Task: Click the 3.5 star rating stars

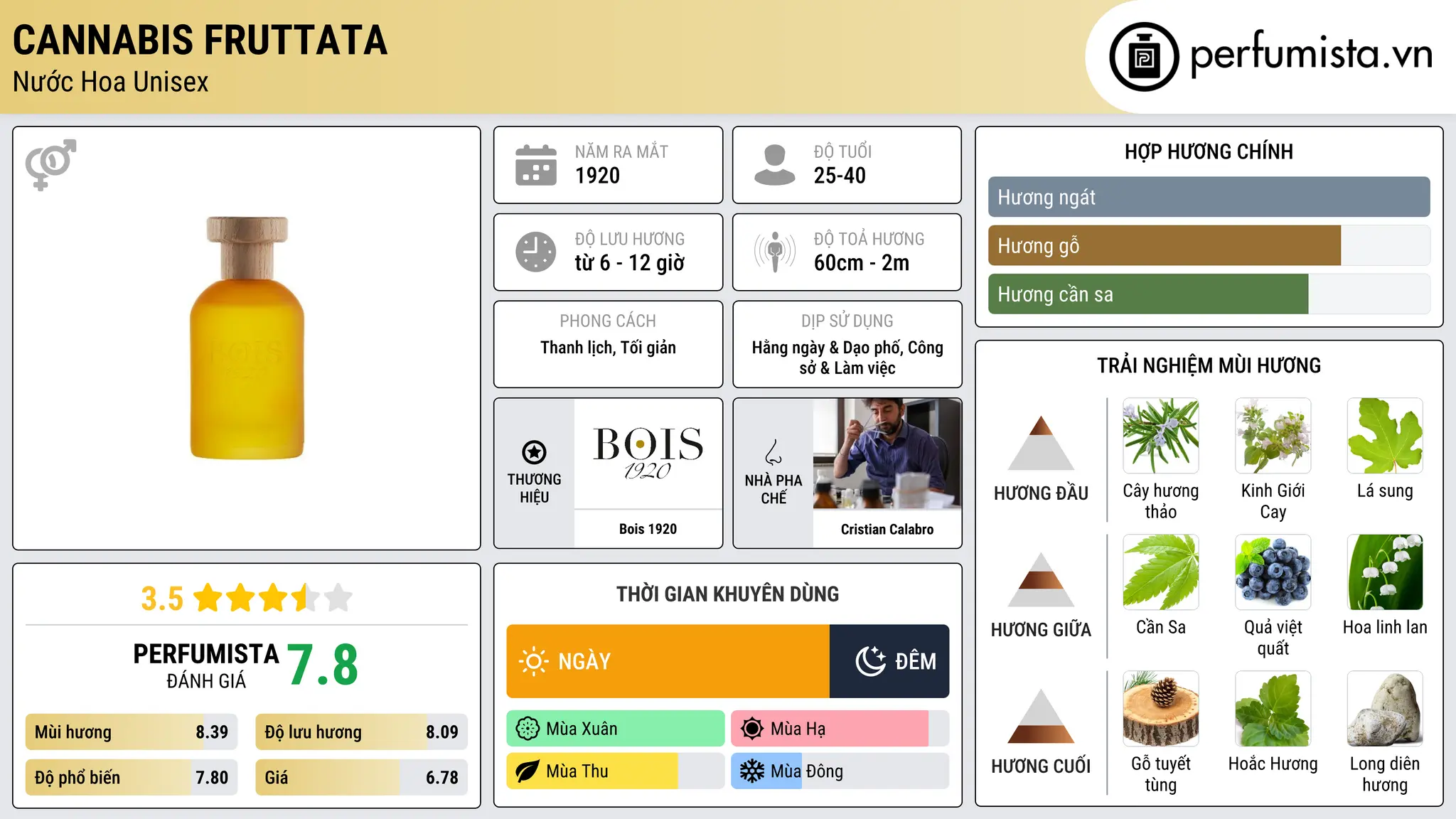Action: coord(273,598)
